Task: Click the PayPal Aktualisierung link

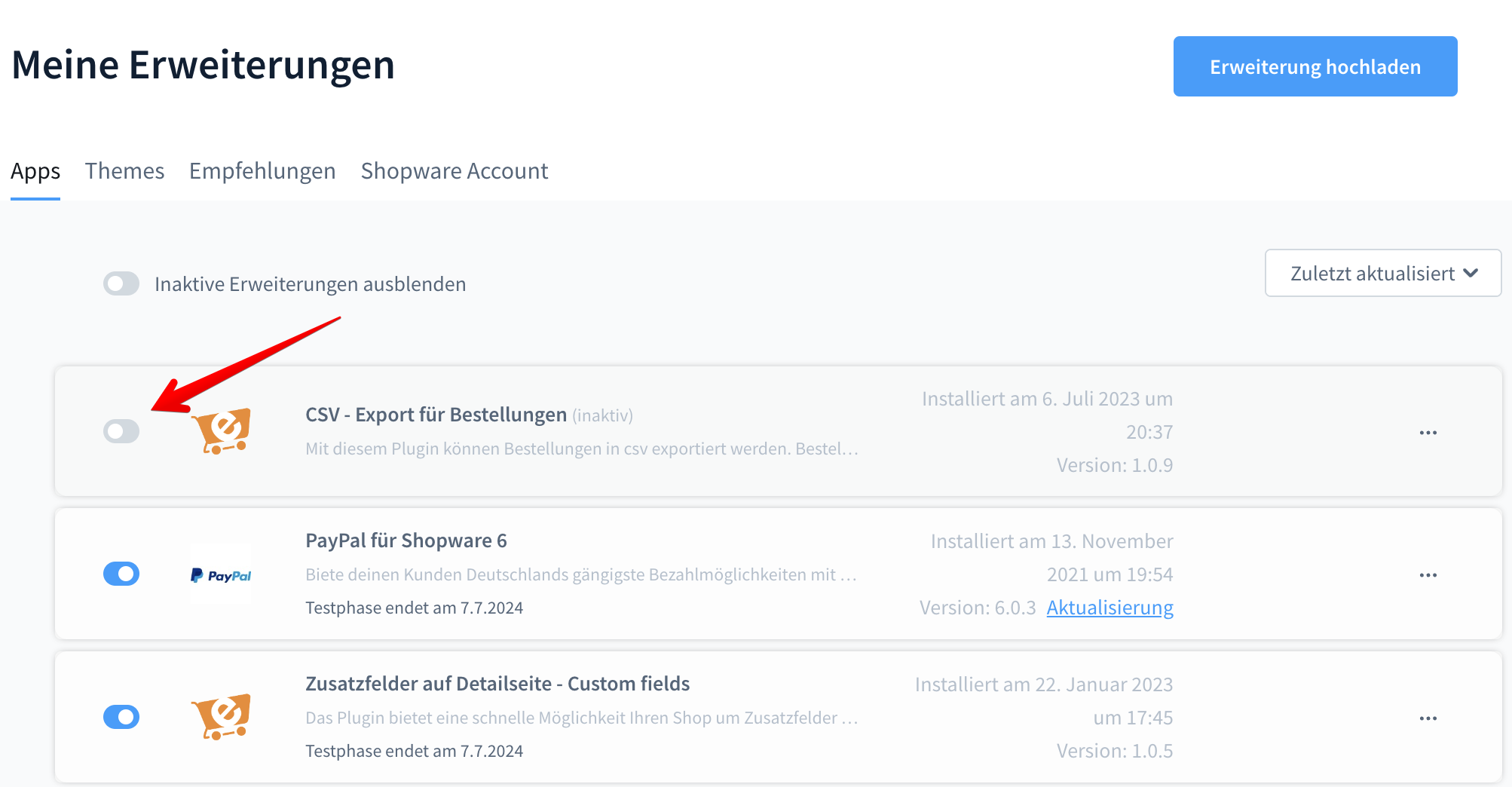Action: (x=1110, y=608)
